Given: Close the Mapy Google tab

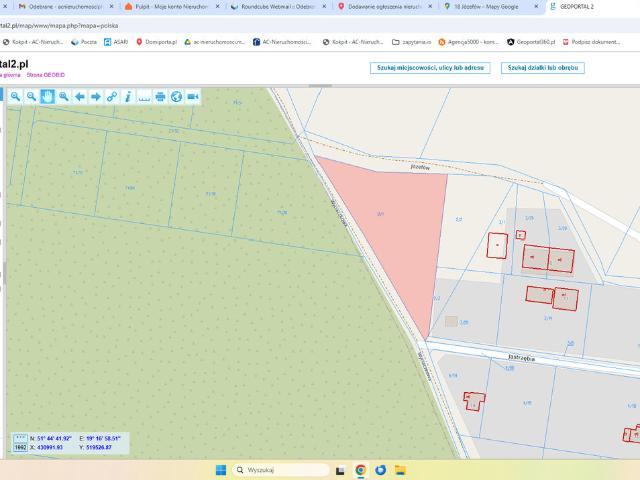Looking at the screenshot, I should (536, 7).
